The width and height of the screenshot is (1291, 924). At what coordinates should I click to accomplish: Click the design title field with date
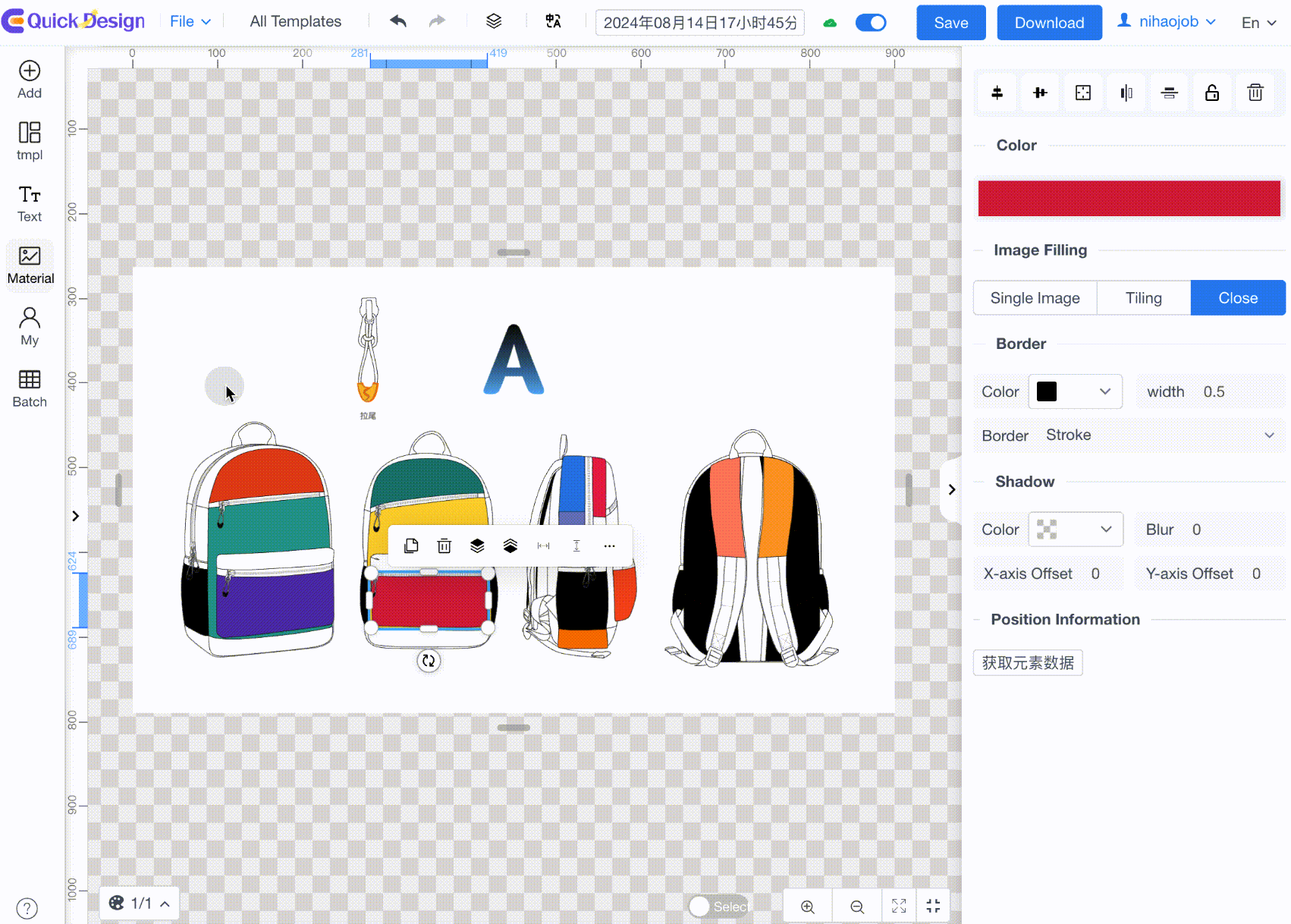tap(699, 23)
